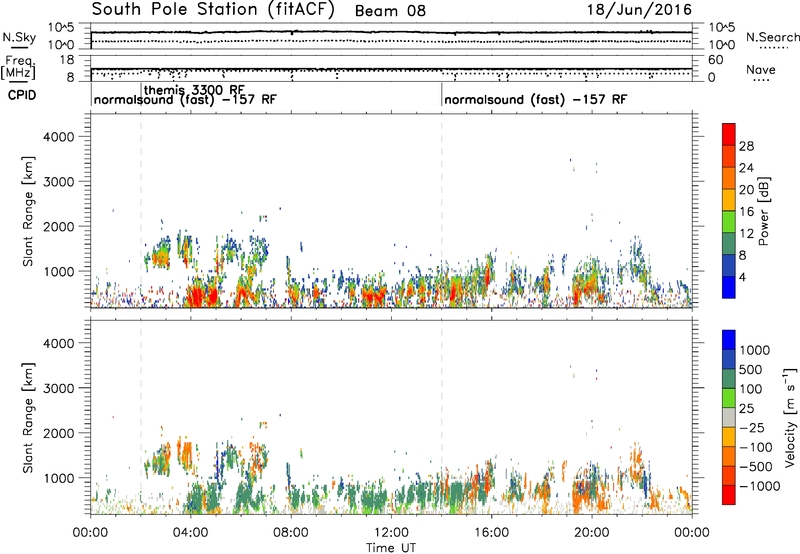
Task: Click the 12:00 time tick label
Action: 391,533
